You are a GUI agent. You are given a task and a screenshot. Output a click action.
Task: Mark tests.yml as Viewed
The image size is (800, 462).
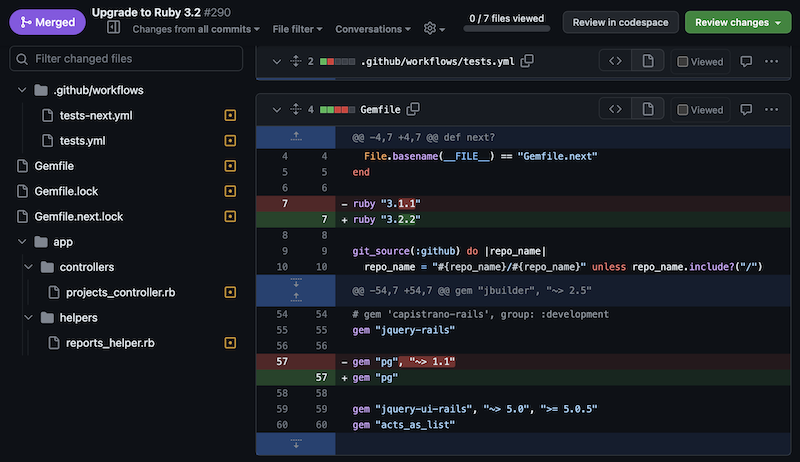point(700,62)
